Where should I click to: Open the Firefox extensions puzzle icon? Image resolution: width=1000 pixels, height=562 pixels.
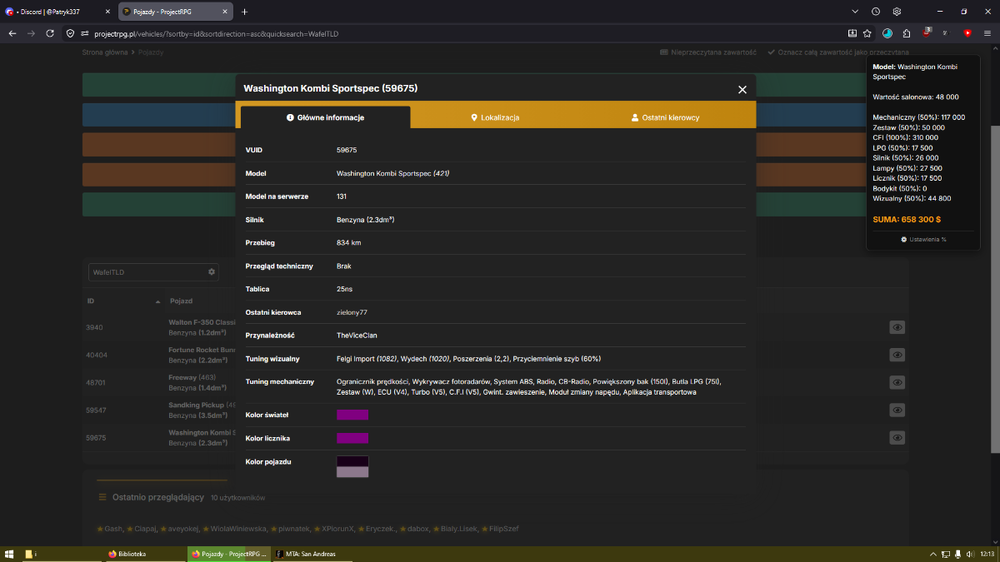pyautogui.click(x=906, y=33)
